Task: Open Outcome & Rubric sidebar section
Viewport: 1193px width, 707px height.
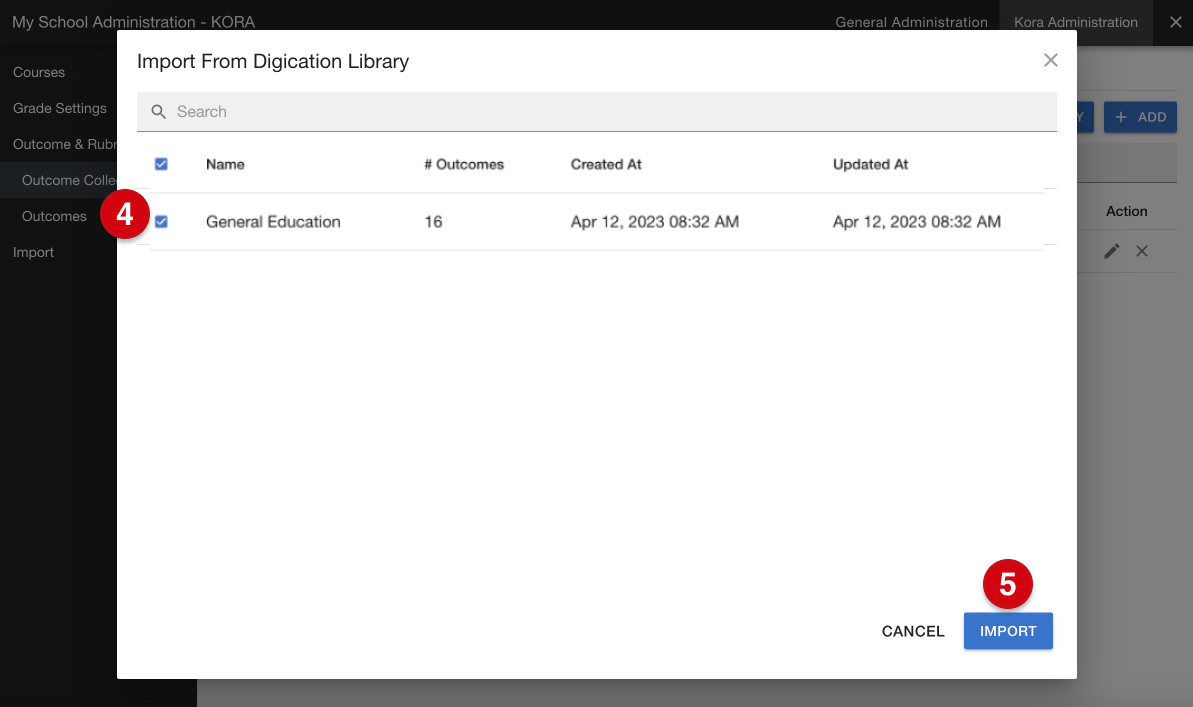Action: 65,144
